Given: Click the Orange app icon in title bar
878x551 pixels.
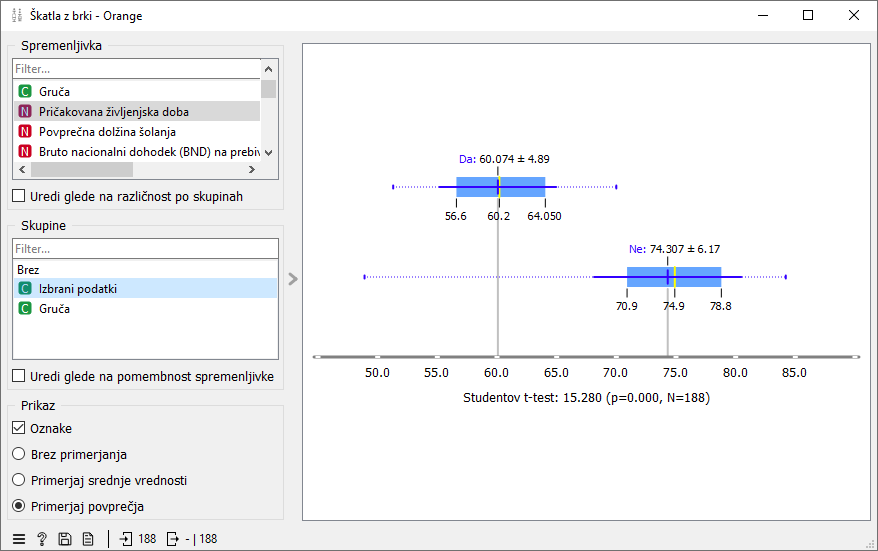Looking at the screenshot, I should [17, 15].
